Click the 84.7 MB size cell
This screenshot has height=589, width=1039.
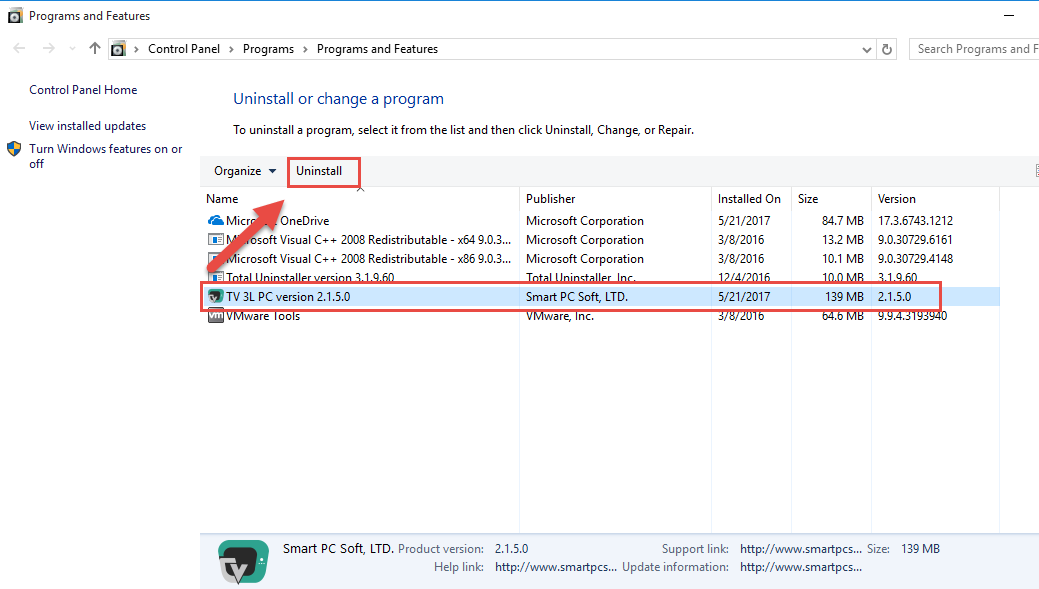point(843,221)
